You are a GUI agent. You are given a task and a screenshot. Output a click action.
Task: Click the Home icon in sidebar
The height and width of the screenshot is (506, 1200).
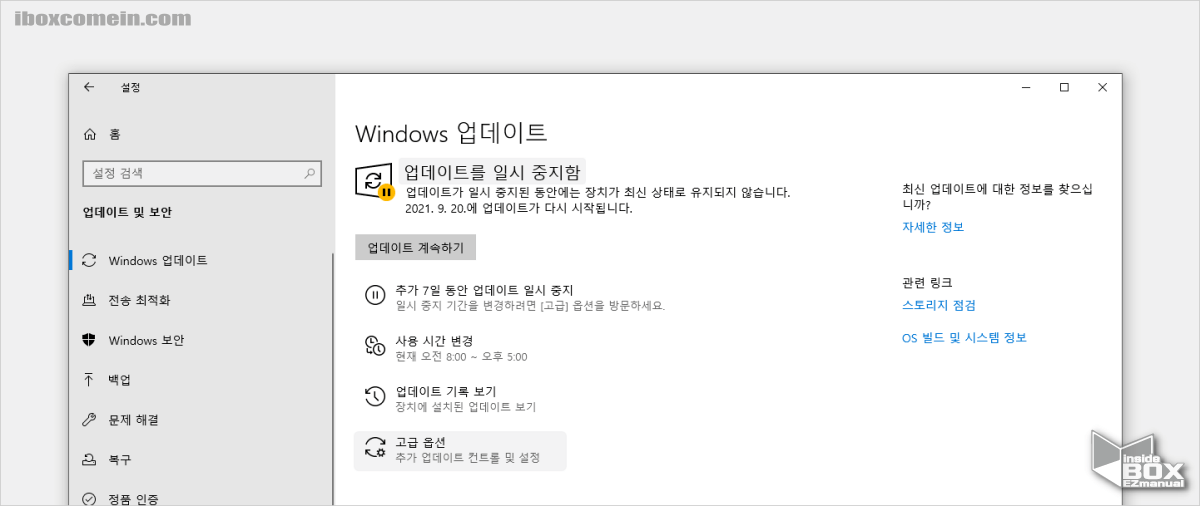click(90, 134)
